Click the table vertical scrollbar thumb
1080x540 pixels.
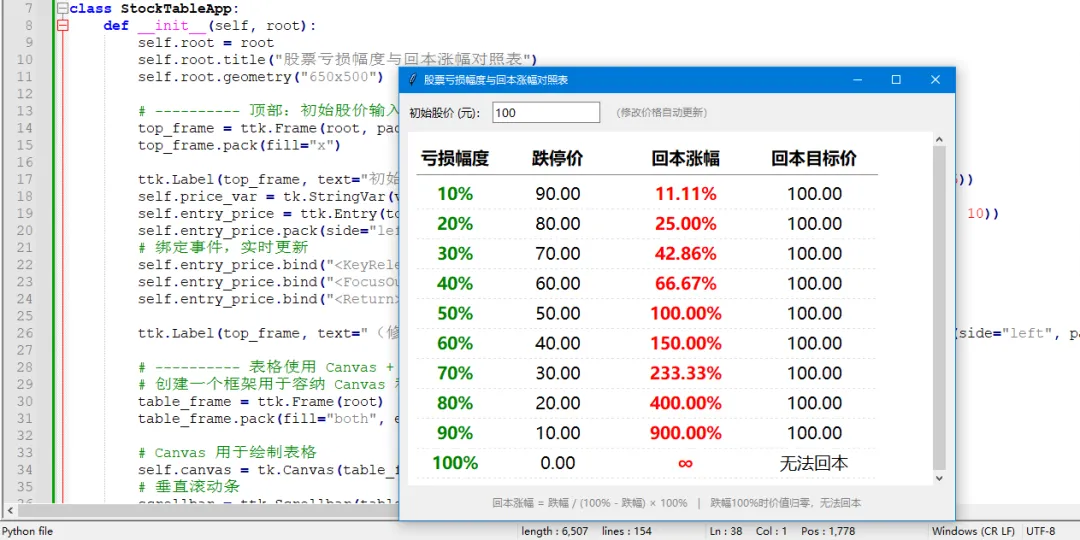click(939, 307)
